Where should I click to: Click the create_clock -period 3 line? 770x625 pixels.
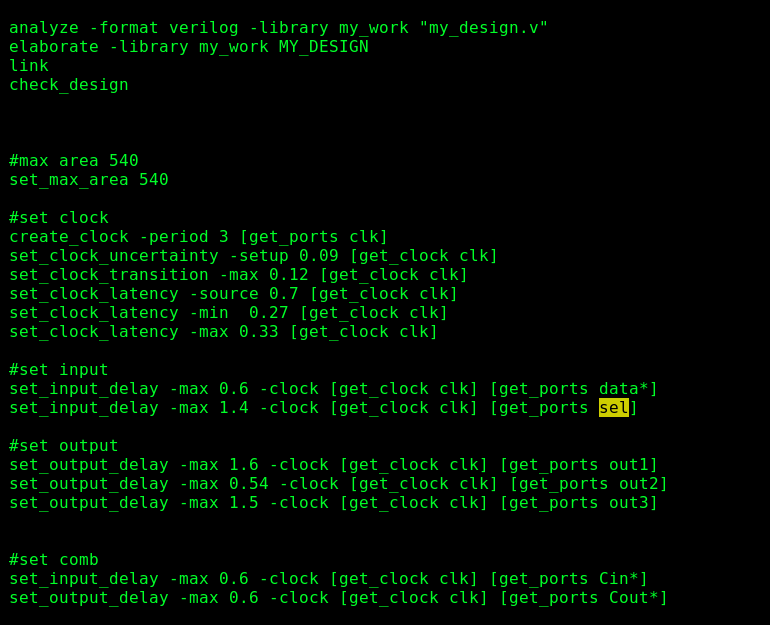pos(198,237)
